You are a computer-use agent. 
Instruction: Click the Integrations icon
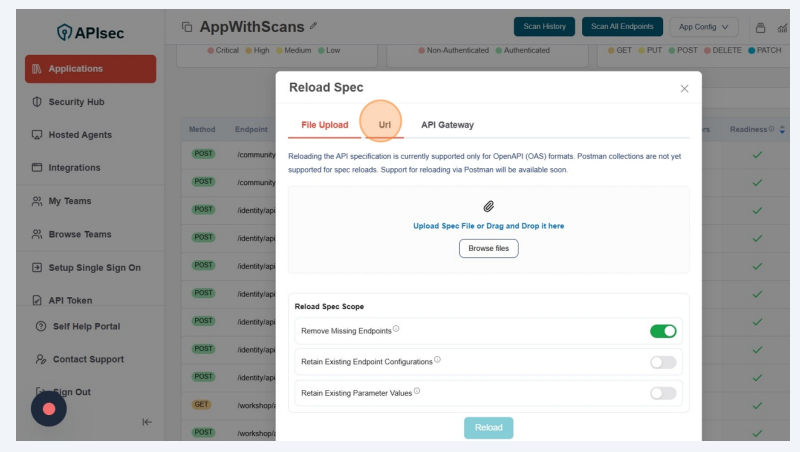coord(37,167)
